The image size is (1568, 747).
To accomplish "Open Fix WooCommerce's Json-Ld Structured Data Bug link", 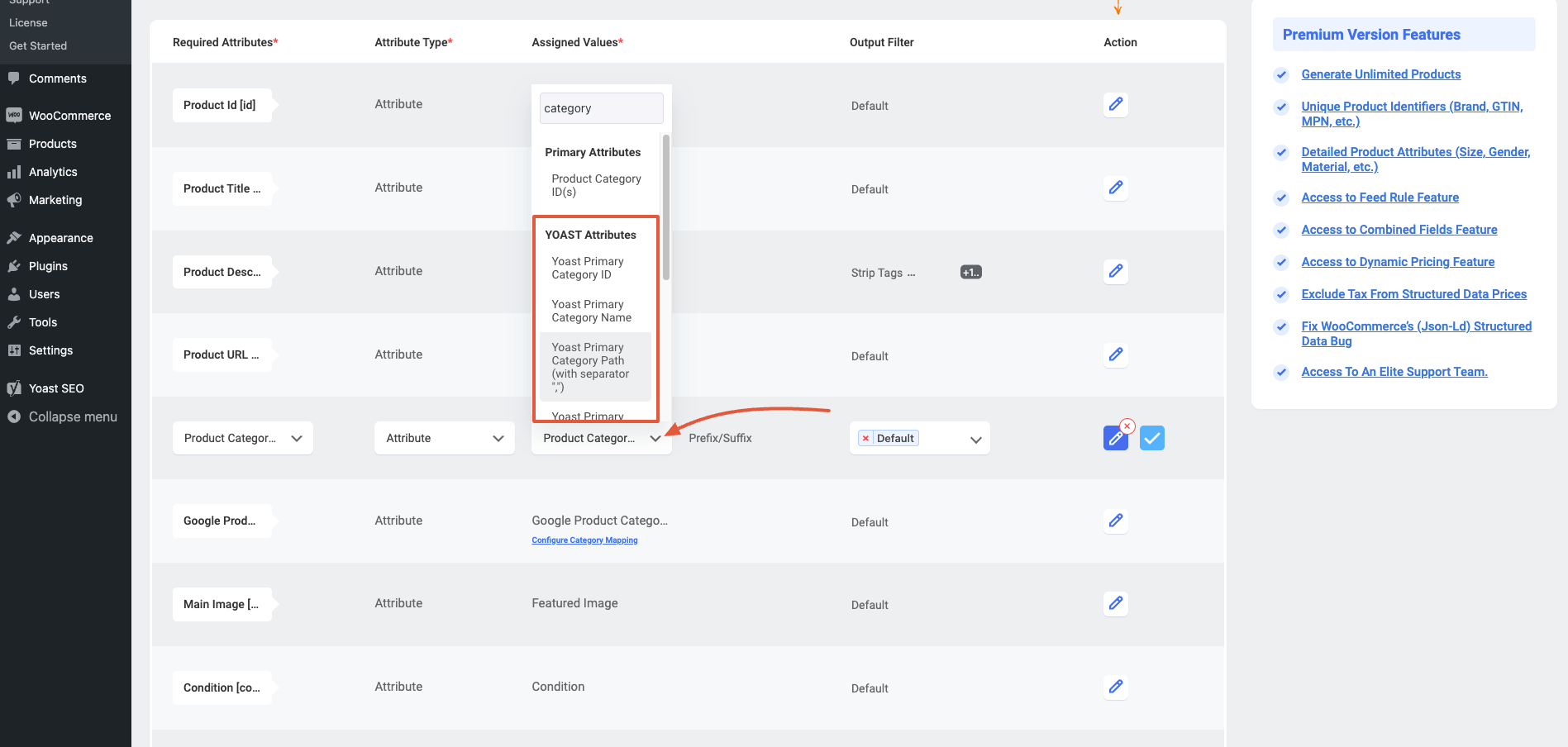I will click(x=1416, y=334).
